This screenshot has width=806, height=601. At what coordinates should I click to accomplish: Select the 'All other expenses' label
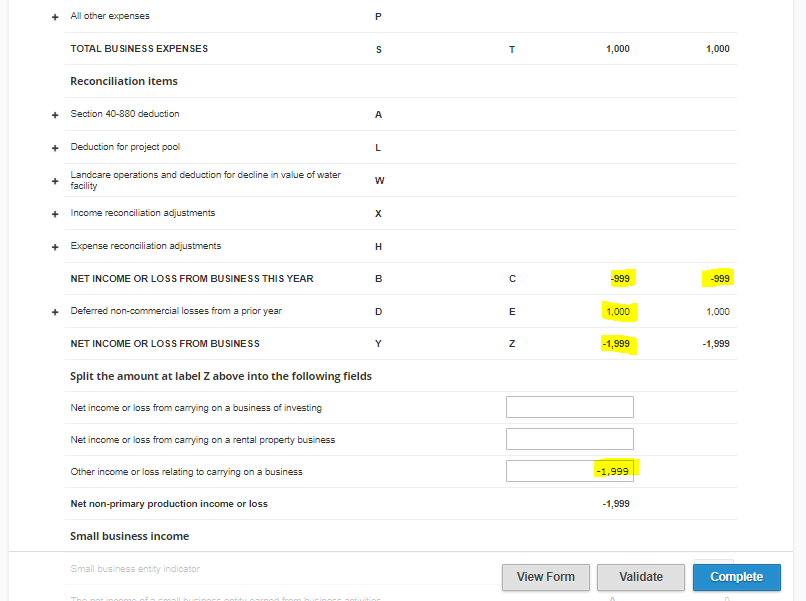click(110, 16)
